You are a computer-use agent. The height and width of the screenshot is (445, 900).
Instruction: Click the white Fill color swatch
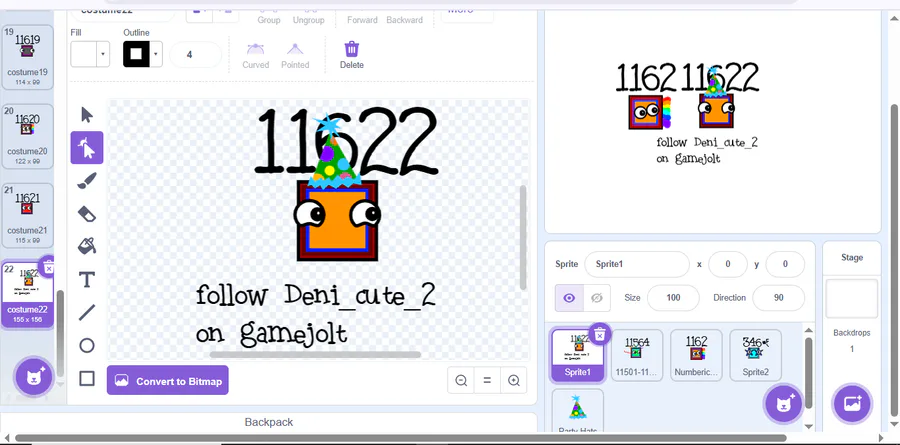point(84,55)
